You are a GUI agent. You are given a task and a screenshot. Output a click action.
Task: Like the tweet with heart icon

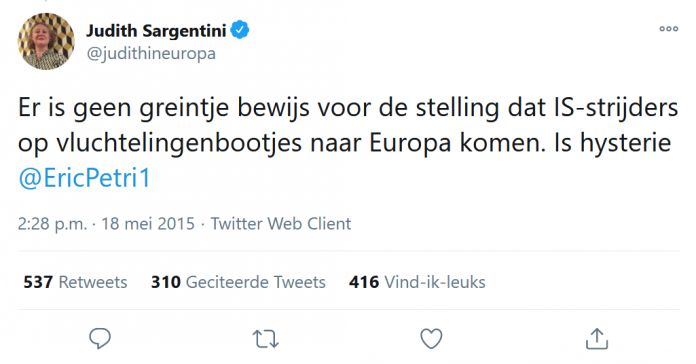click(431, 339)
